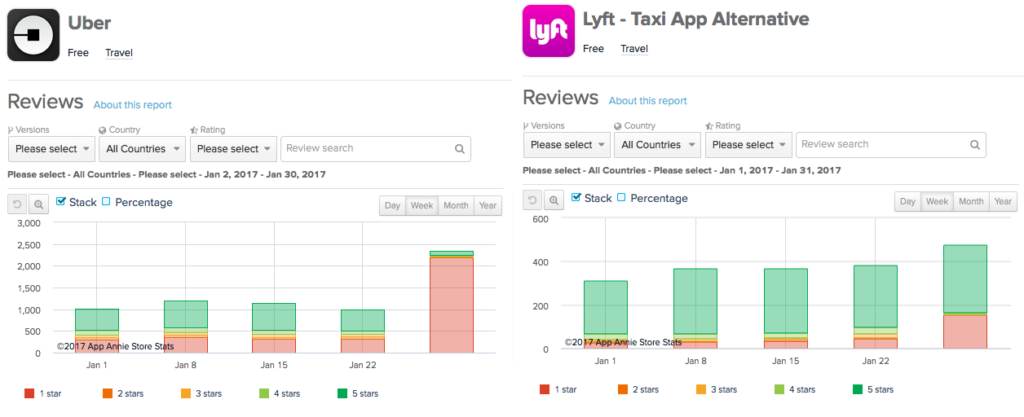Click Lyft Jan 1 bar green segment
The height and width of the screenshot is (417, 1024).
click(x=605, y=307)
